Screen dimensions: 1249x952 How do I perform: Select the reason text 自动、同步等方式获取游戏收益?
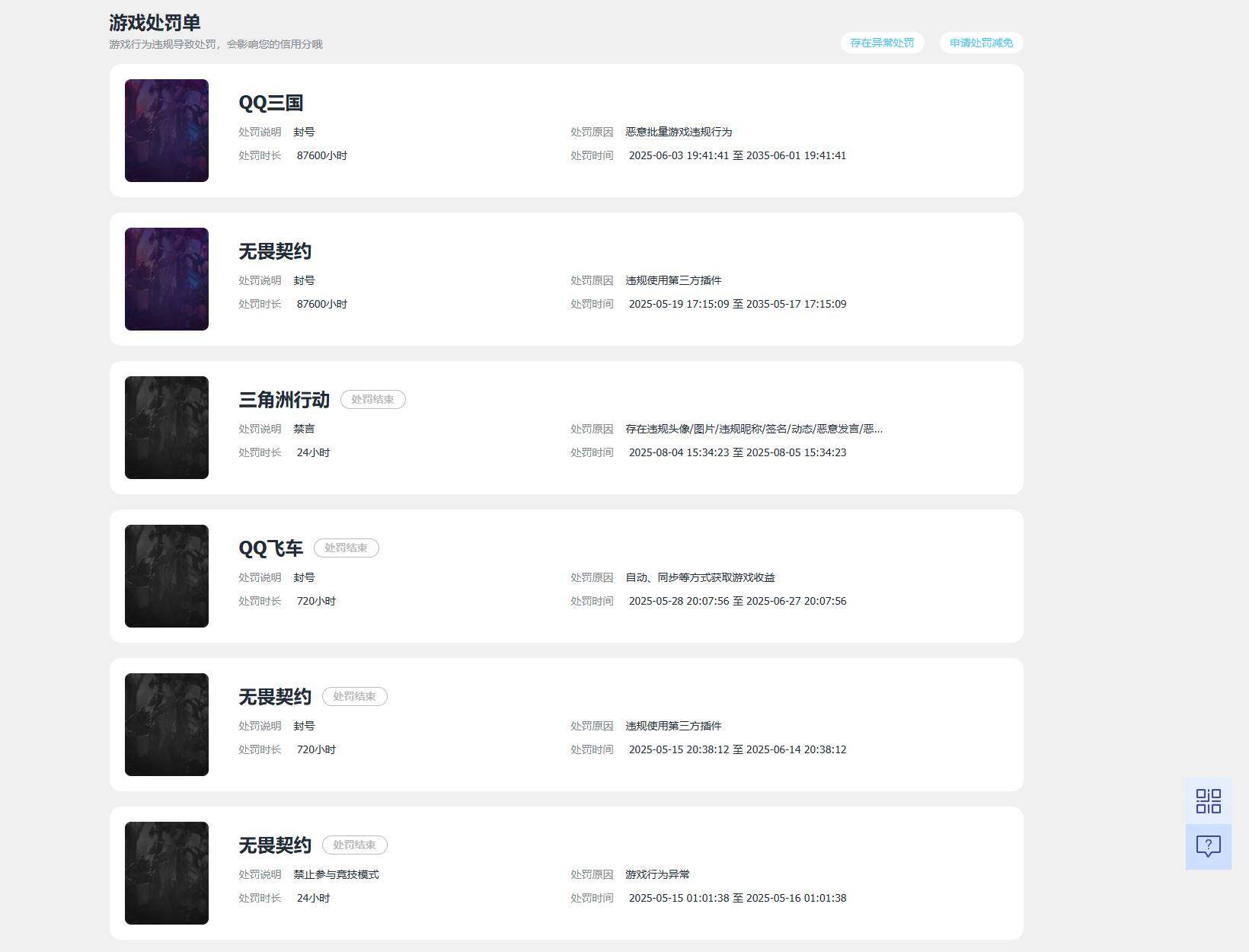click(701, 577)
